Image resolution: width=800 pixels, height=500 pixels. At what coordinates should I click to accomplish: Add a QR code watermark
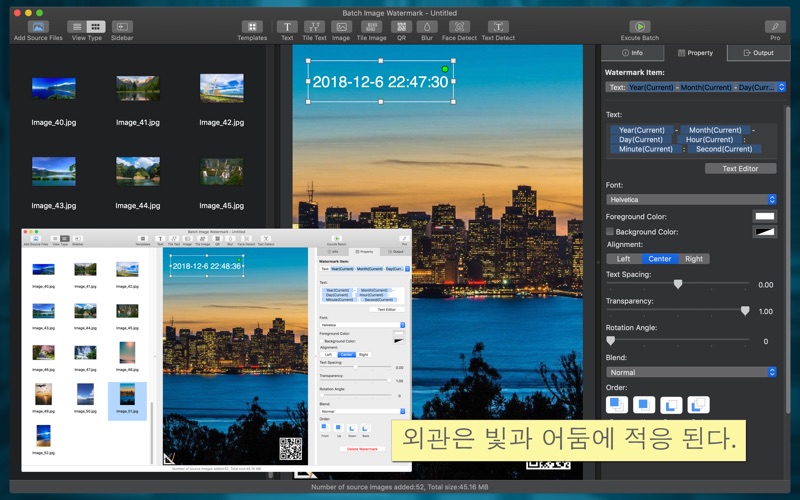click(401, 27)
